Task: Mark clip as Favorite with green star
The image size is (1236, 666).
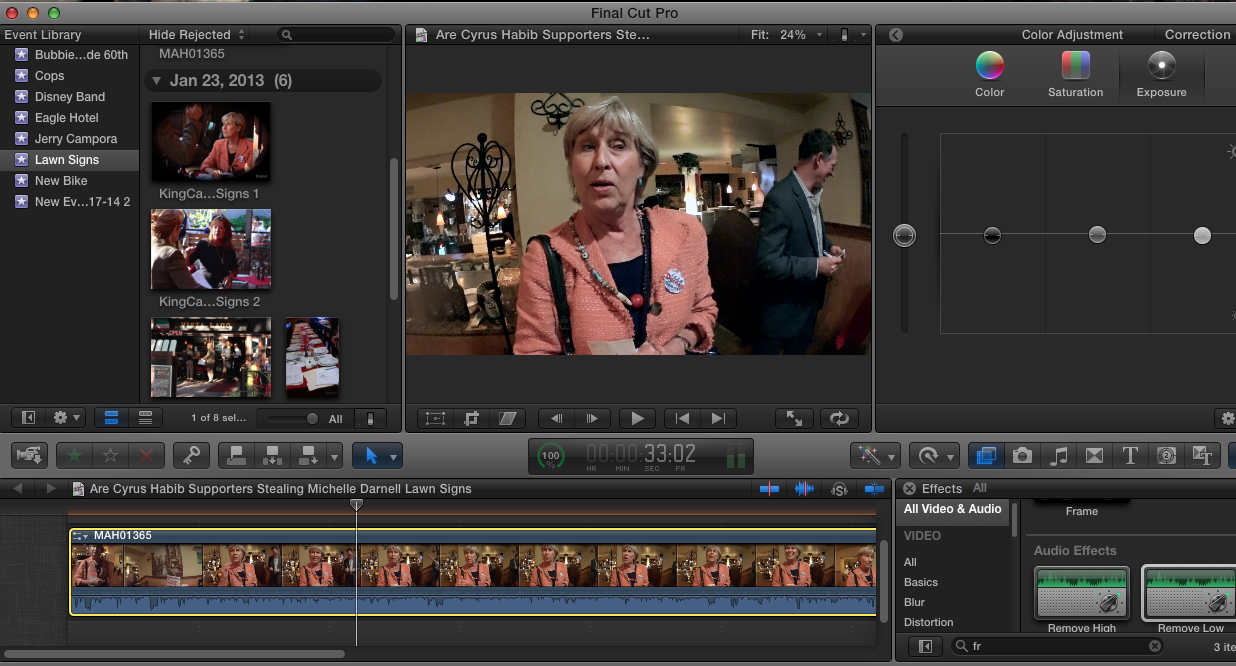Action: tap(74, 456)
